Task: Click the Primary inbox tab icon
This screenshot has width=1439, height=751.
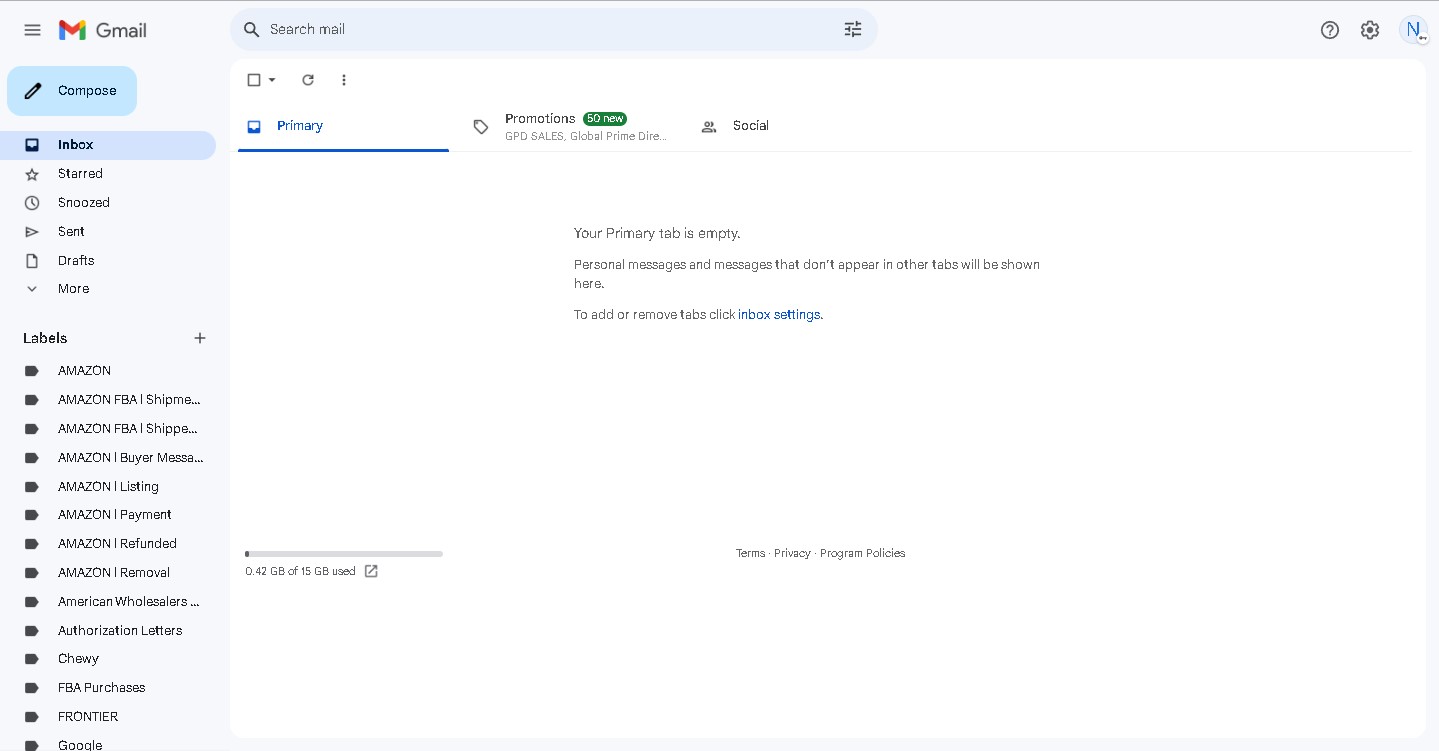Action: click(x=254, y=127)
